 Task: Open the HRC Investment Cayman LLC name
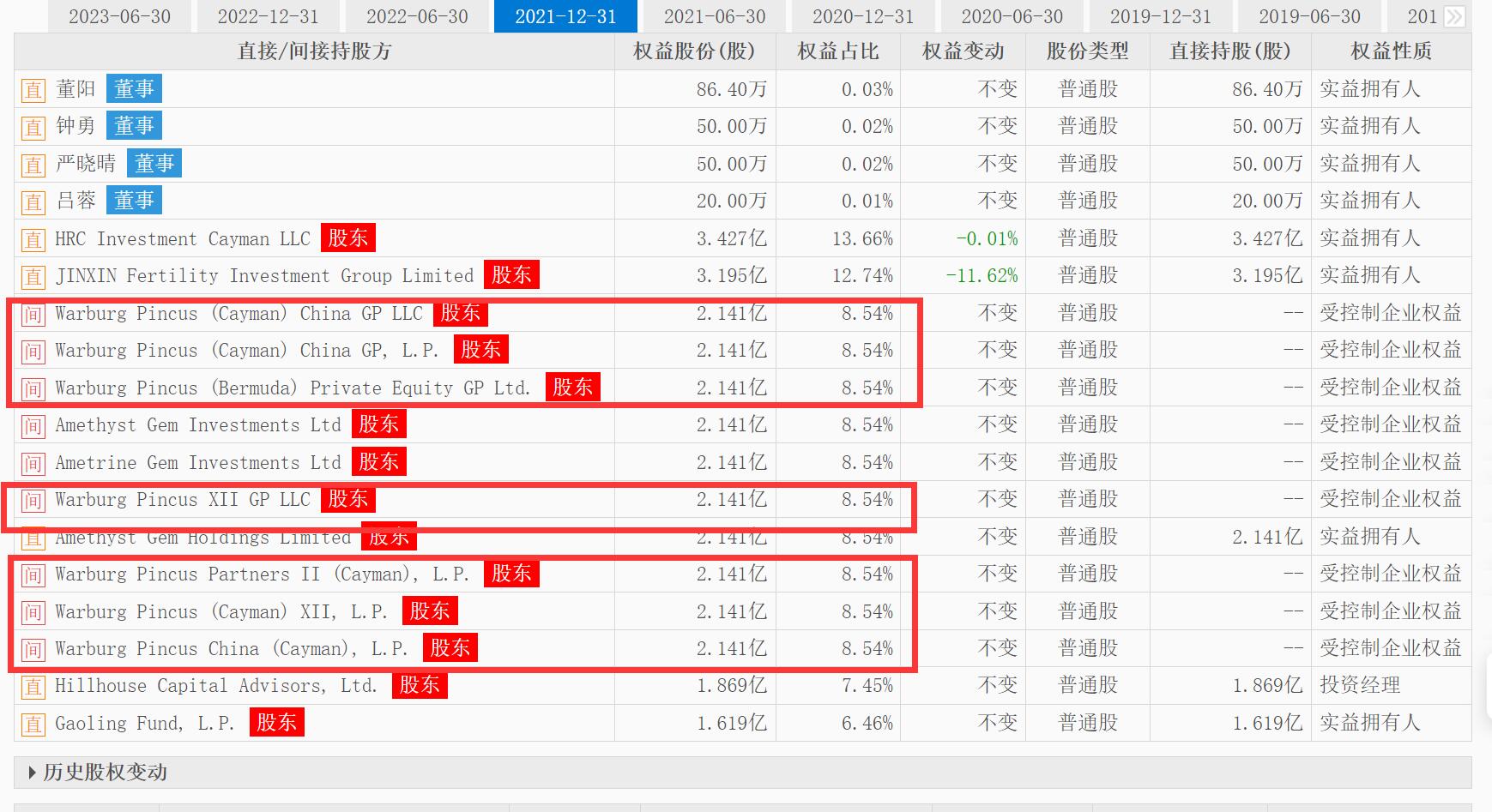(183, 239)
